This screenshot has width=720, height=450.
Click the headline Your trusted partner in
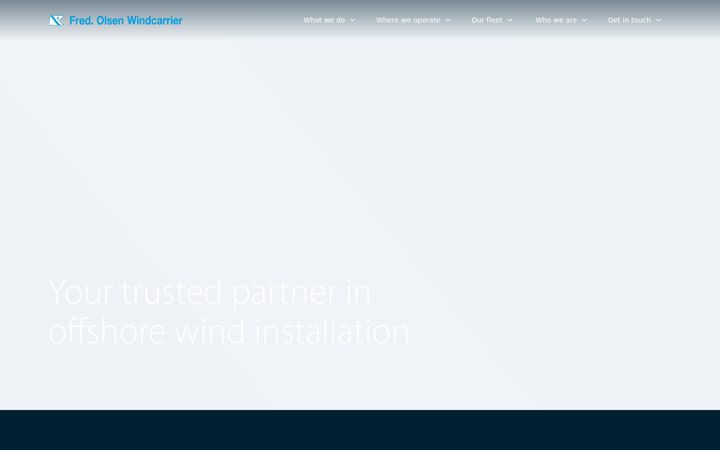coord(209,292)
